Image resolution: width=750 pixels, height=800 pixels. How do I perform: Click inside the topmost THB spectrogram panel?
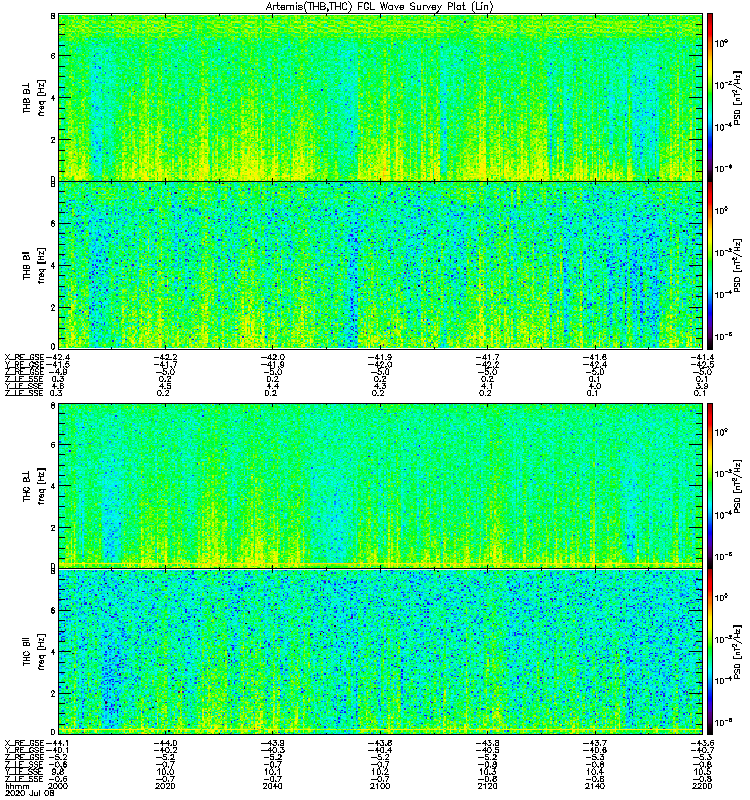(379, 96)
